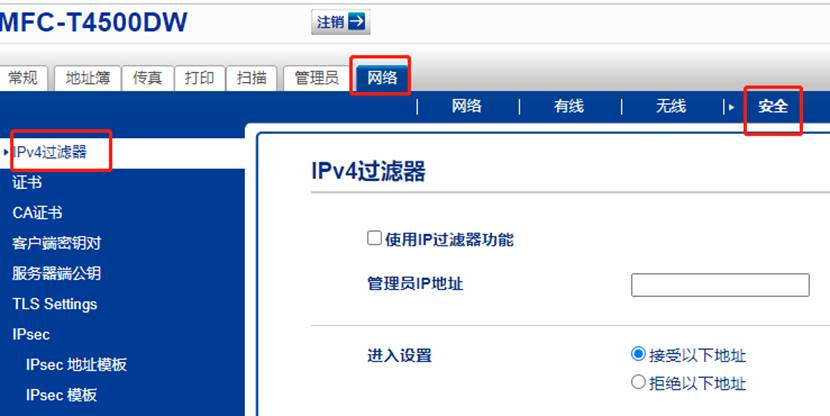The height and width of the screenshot is (416, 830).
Task: Open the 管理员 tab
Action: point(316,78)
